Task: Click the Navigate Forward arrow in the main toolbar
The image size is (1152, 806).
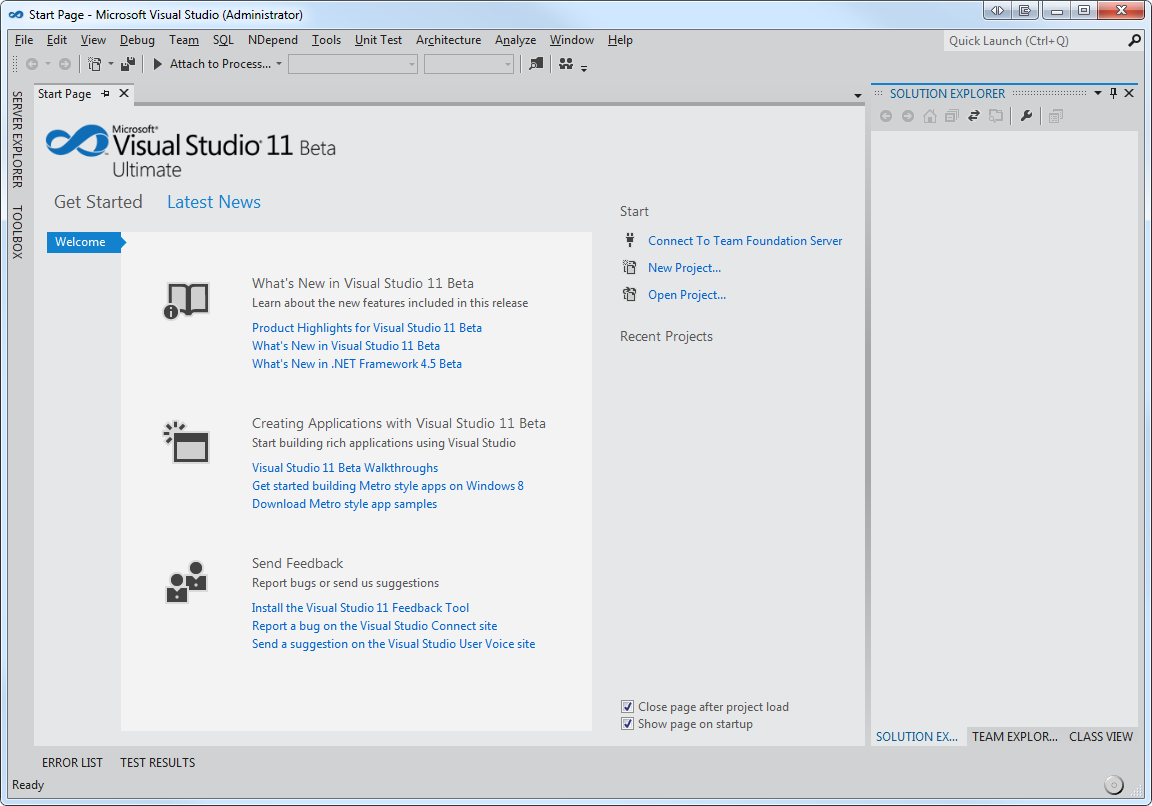Action: point(65,64)
